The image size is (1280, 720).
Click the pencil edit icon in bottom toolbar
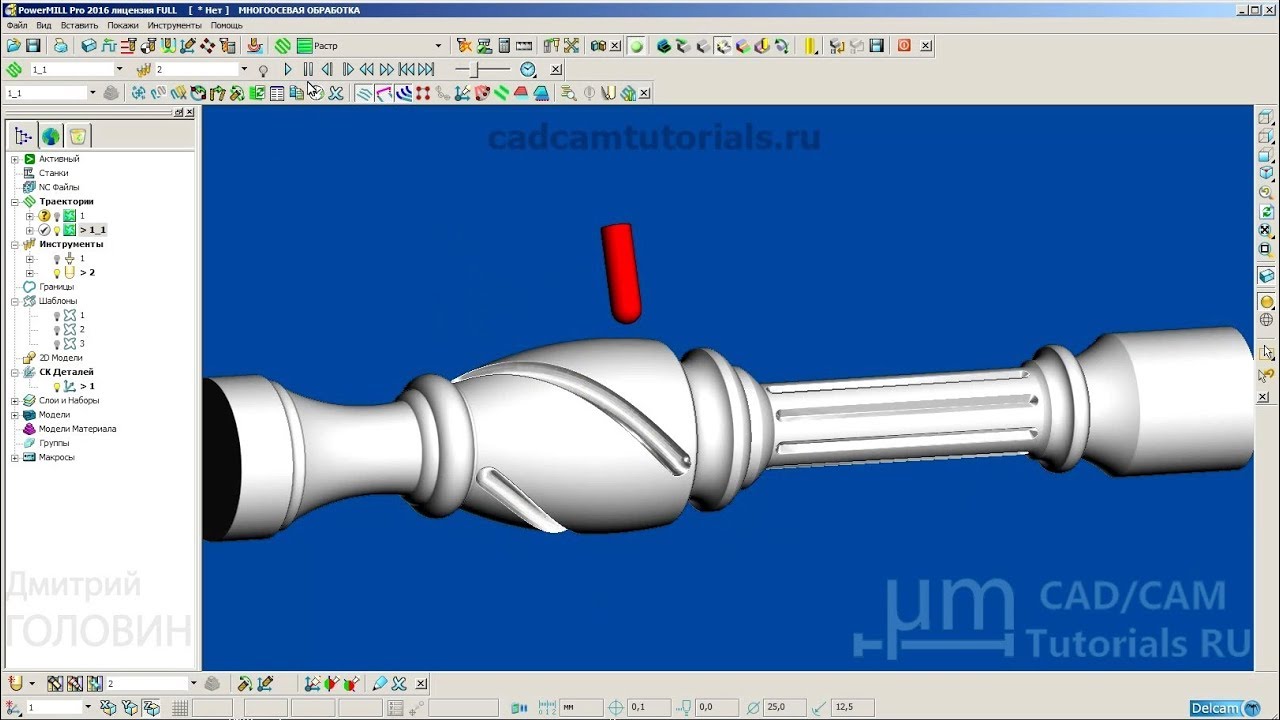pyautogui.click(x=379, y=684)
